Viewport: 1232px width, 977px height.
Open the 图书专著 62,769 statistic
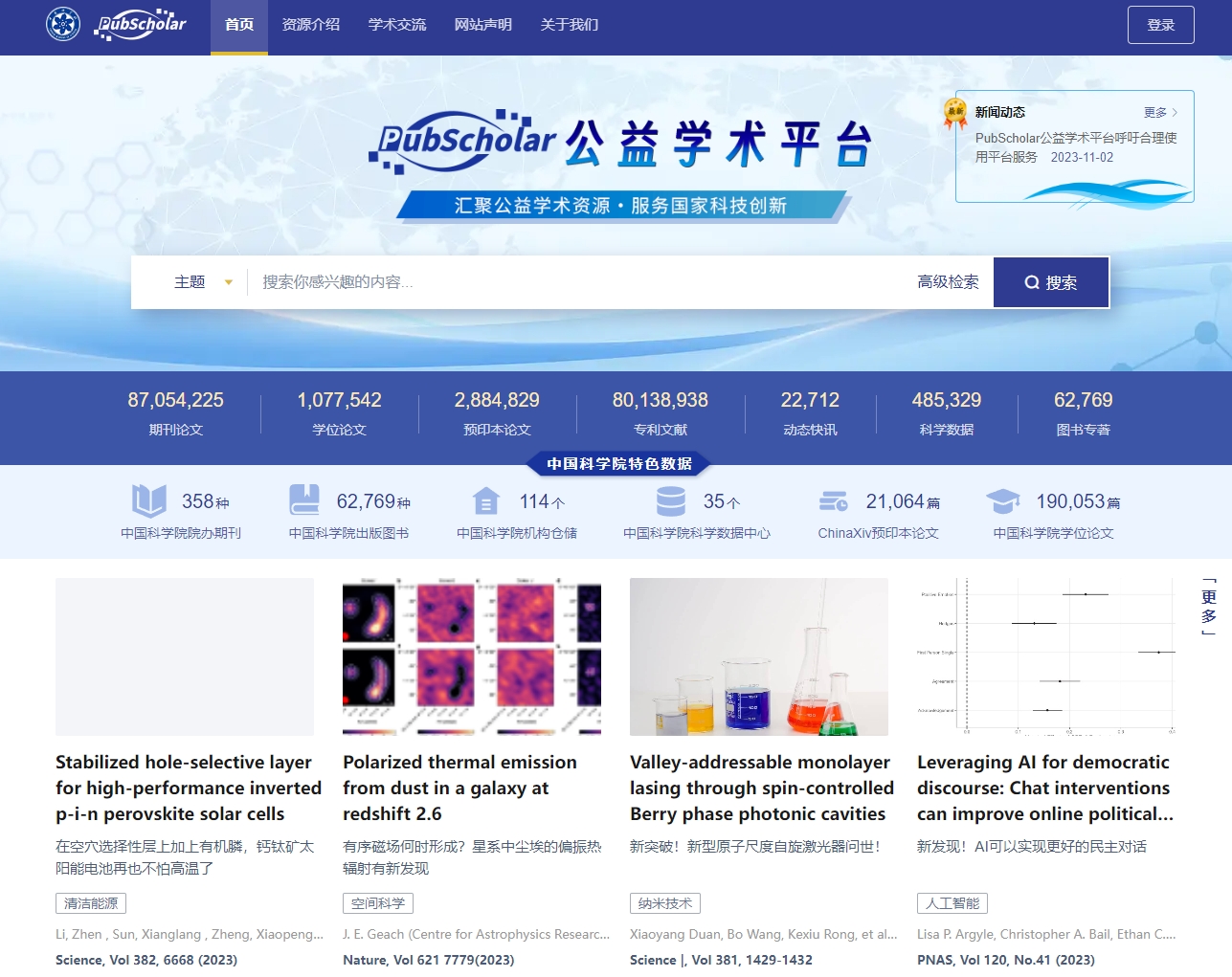pyautogui.click(x=1084, y=413)
